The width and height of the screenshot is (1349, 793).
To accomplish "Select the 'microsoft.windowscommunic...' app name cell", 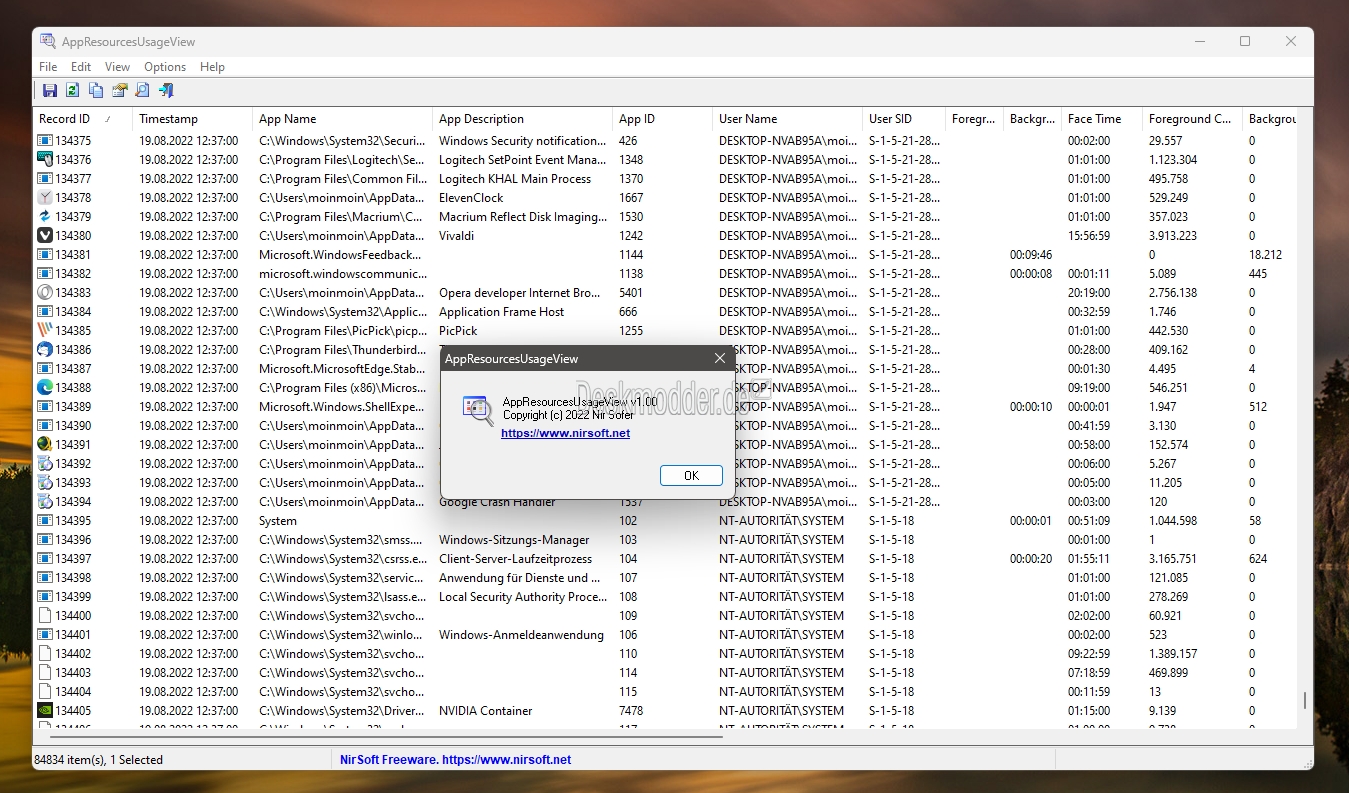I will coord(342,274).
